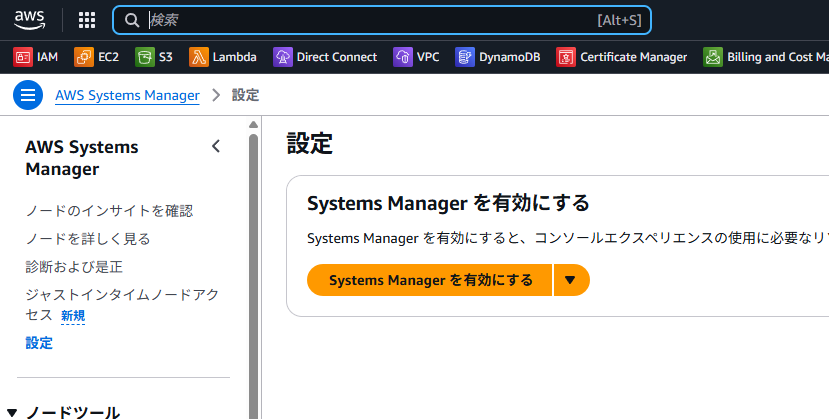This screenshot has width=829, height=419.
Task: Click the Lambda bookmark label
Action: pyautogui.click(x=235, y=57)
